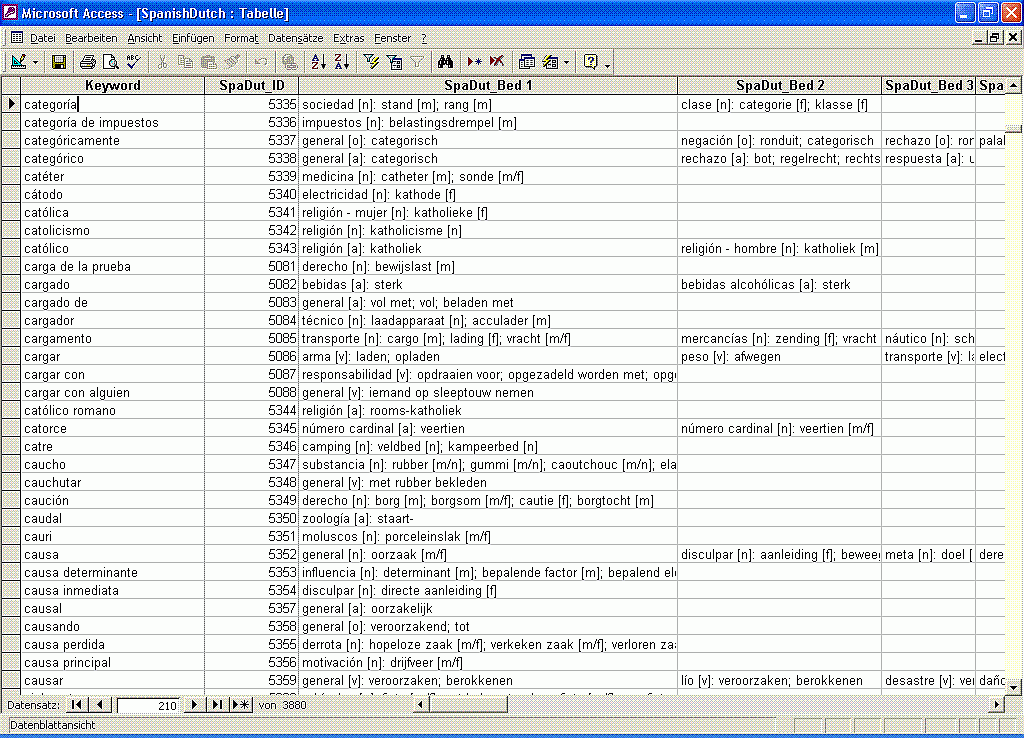The width and height of the screenshot is (1024, 738).
Task: Select the SpaDut_Bed 2 column header
Action: [x=780, y=86]
